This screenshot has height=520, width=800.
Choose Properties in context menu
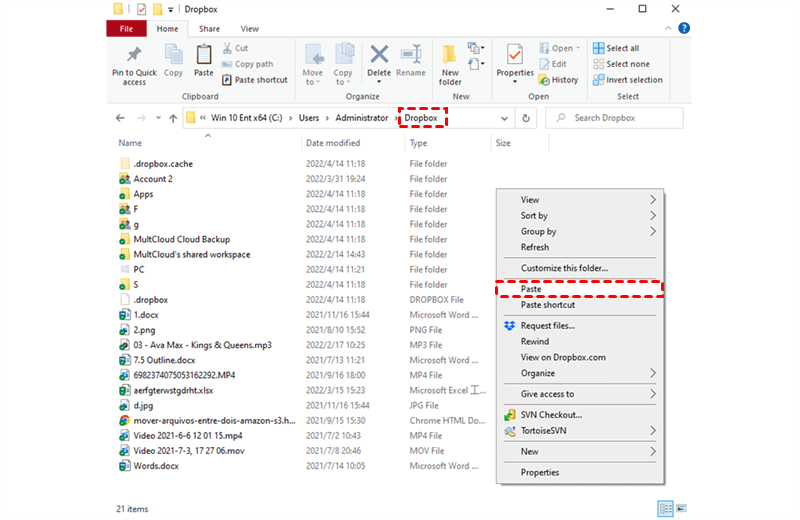(580, 473)
